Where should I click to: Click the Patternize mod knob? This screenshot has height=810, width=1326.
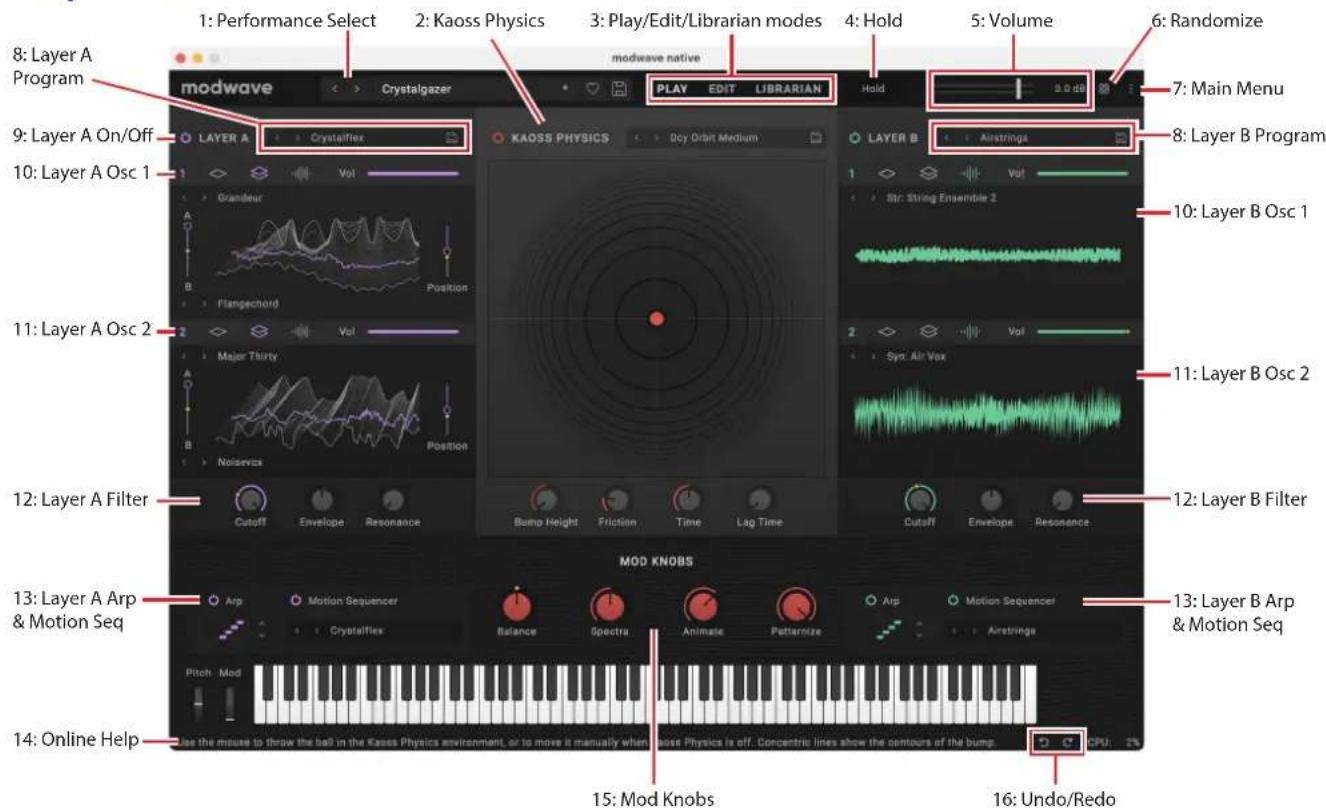(795, 605)
